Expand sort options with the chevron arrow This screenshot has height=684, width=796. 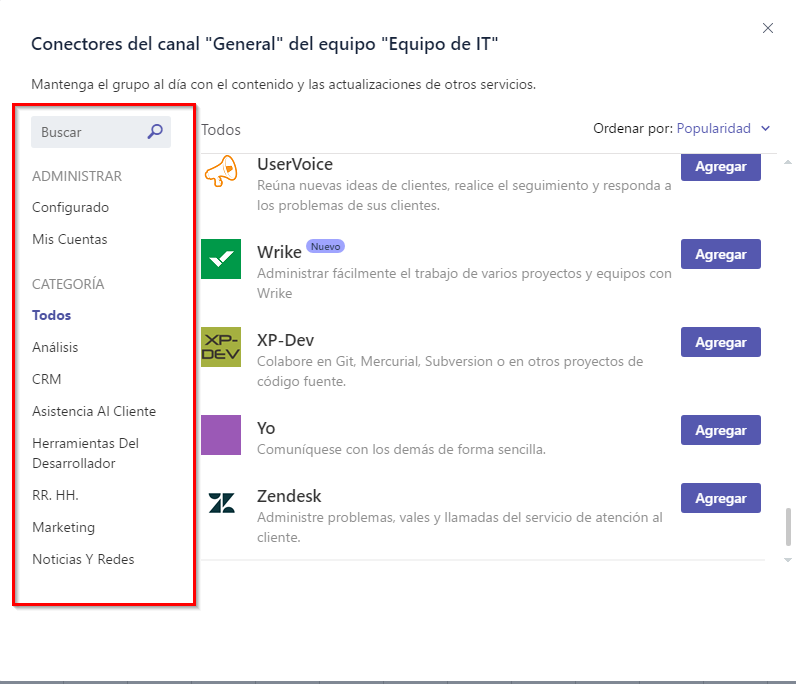pyautogui.click(x=766, y=128)
